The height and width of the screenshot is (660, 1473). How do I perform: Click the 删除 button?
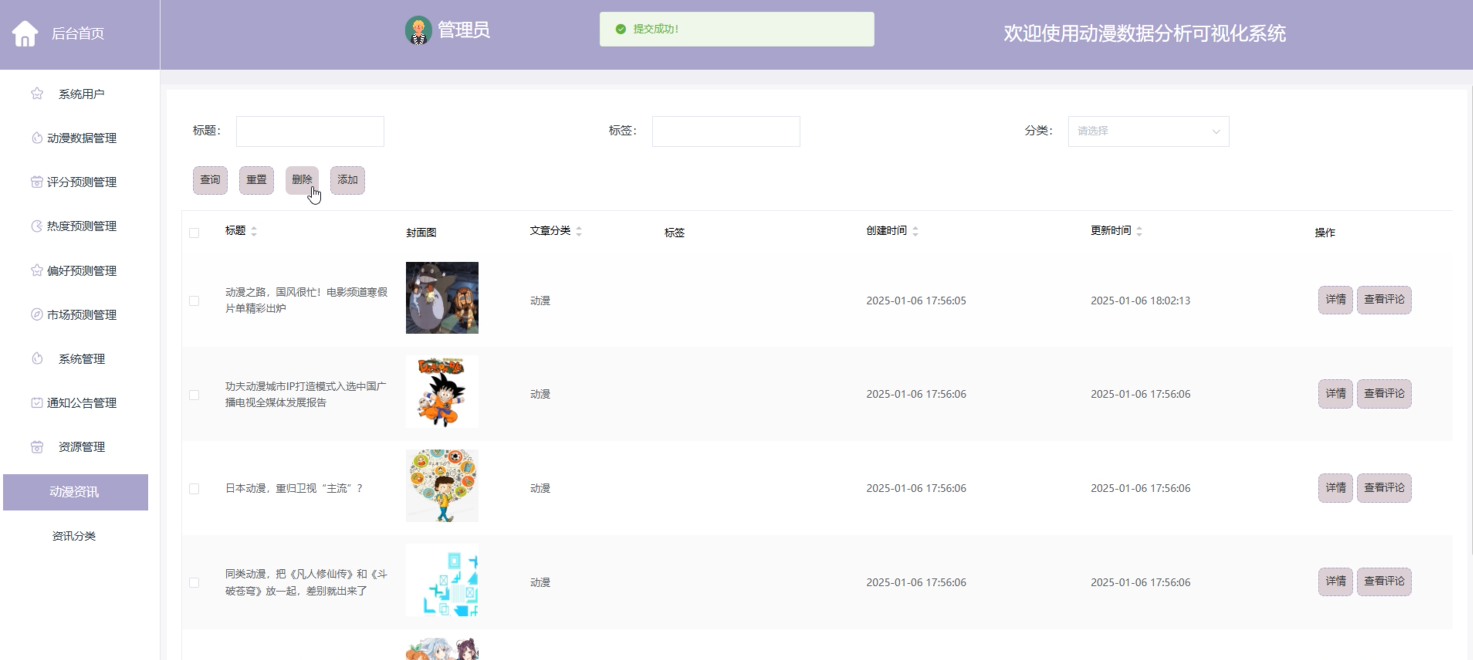click(302, 180)
